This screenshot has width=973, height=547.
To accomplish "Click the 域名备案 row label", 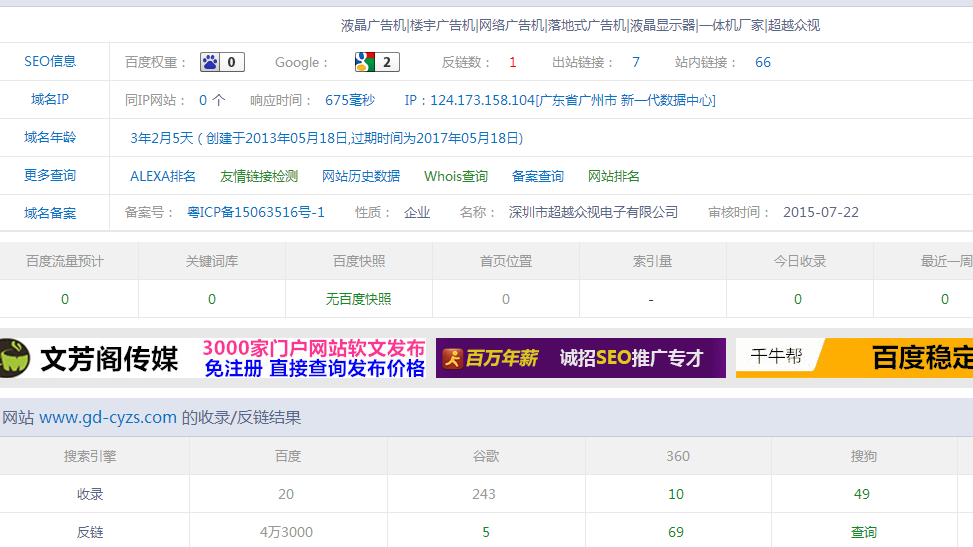I will (50, 214).
